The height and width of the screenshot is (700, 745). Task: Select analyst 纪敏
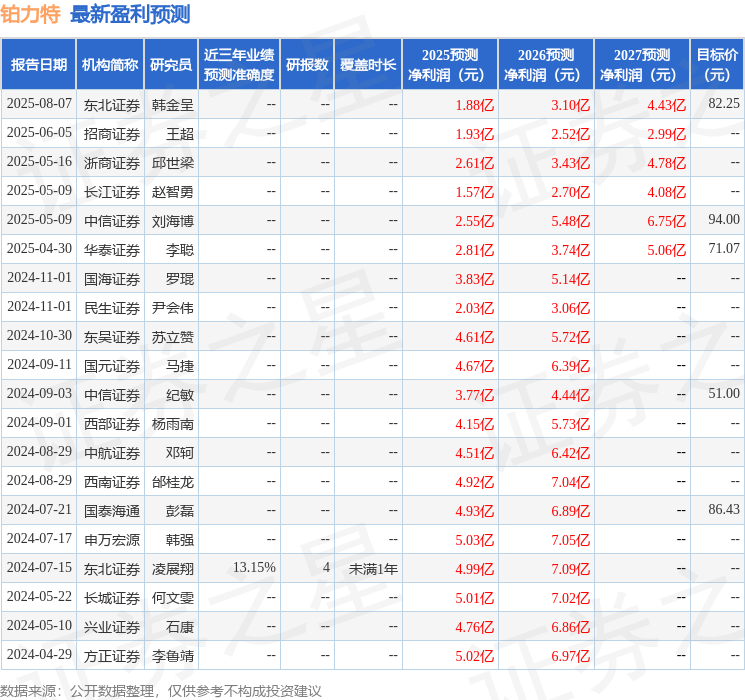click(180, 395)
